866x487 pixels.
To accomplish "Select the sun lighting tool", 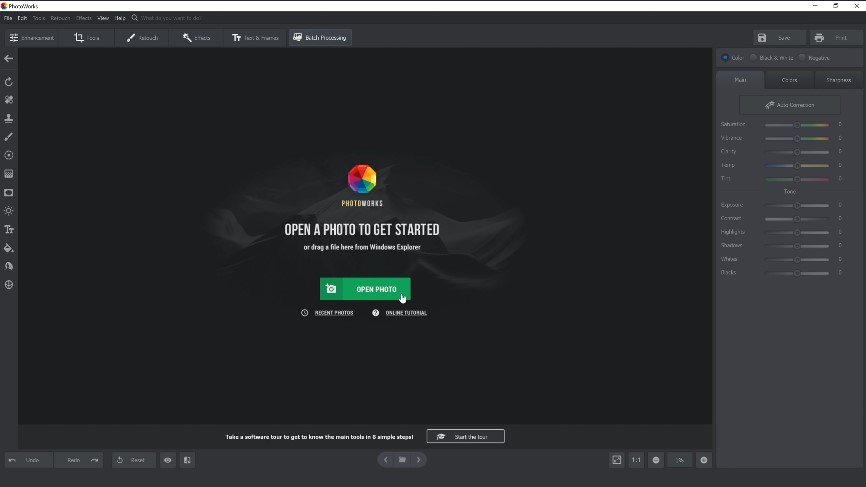I will (x=9, y=211).
